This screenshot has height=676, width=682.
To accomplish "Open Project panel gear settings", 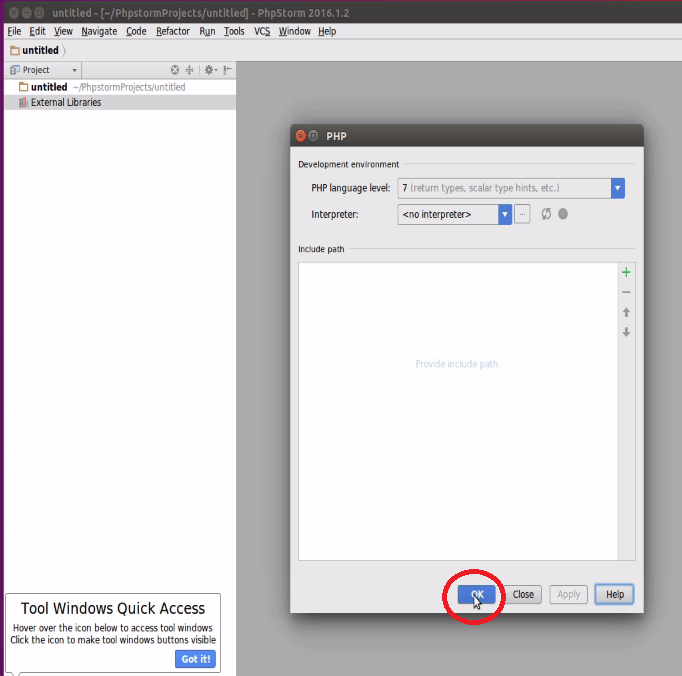I will click(x=211, y=70).
